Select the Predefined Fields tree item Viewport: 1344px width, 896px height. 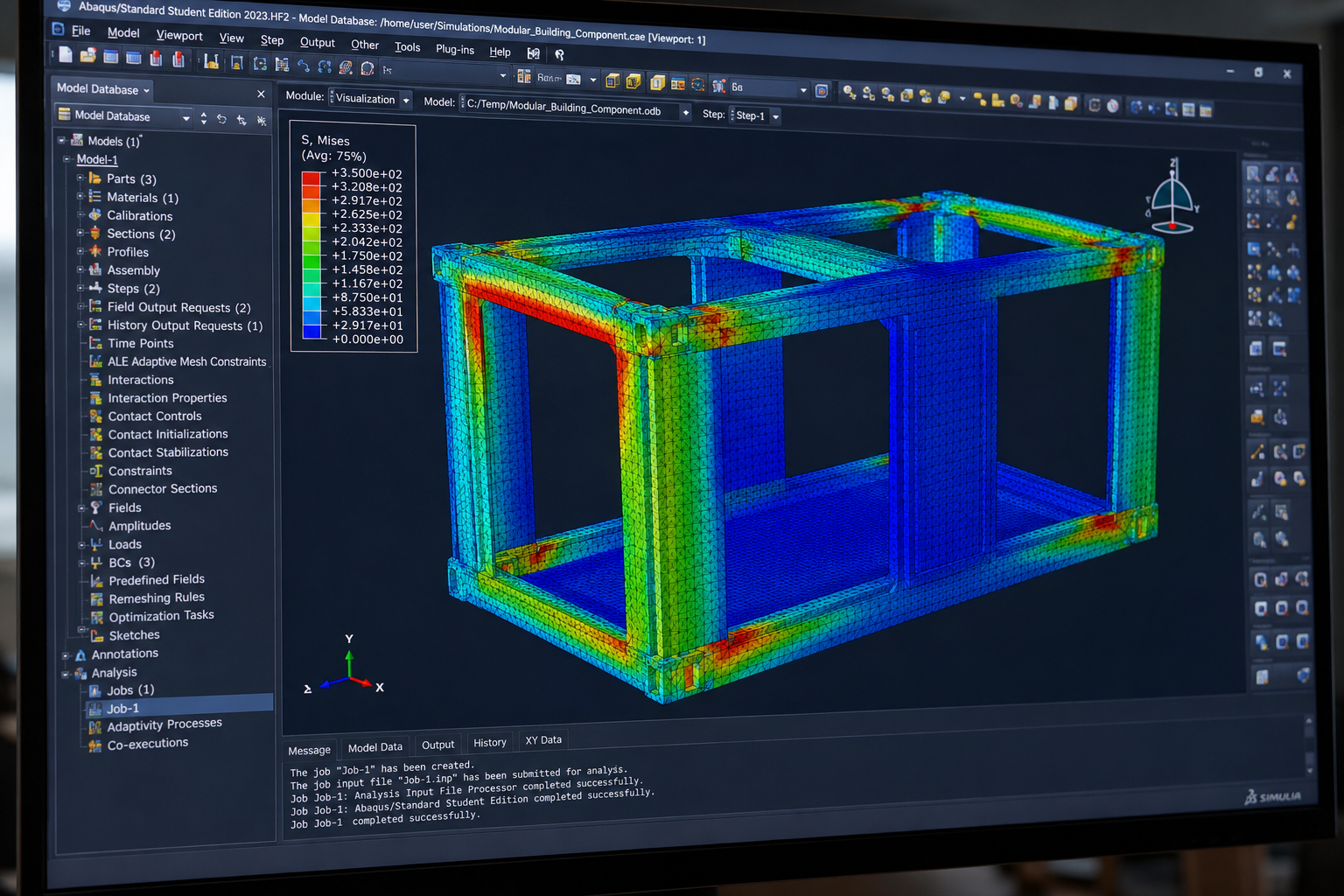157,580
